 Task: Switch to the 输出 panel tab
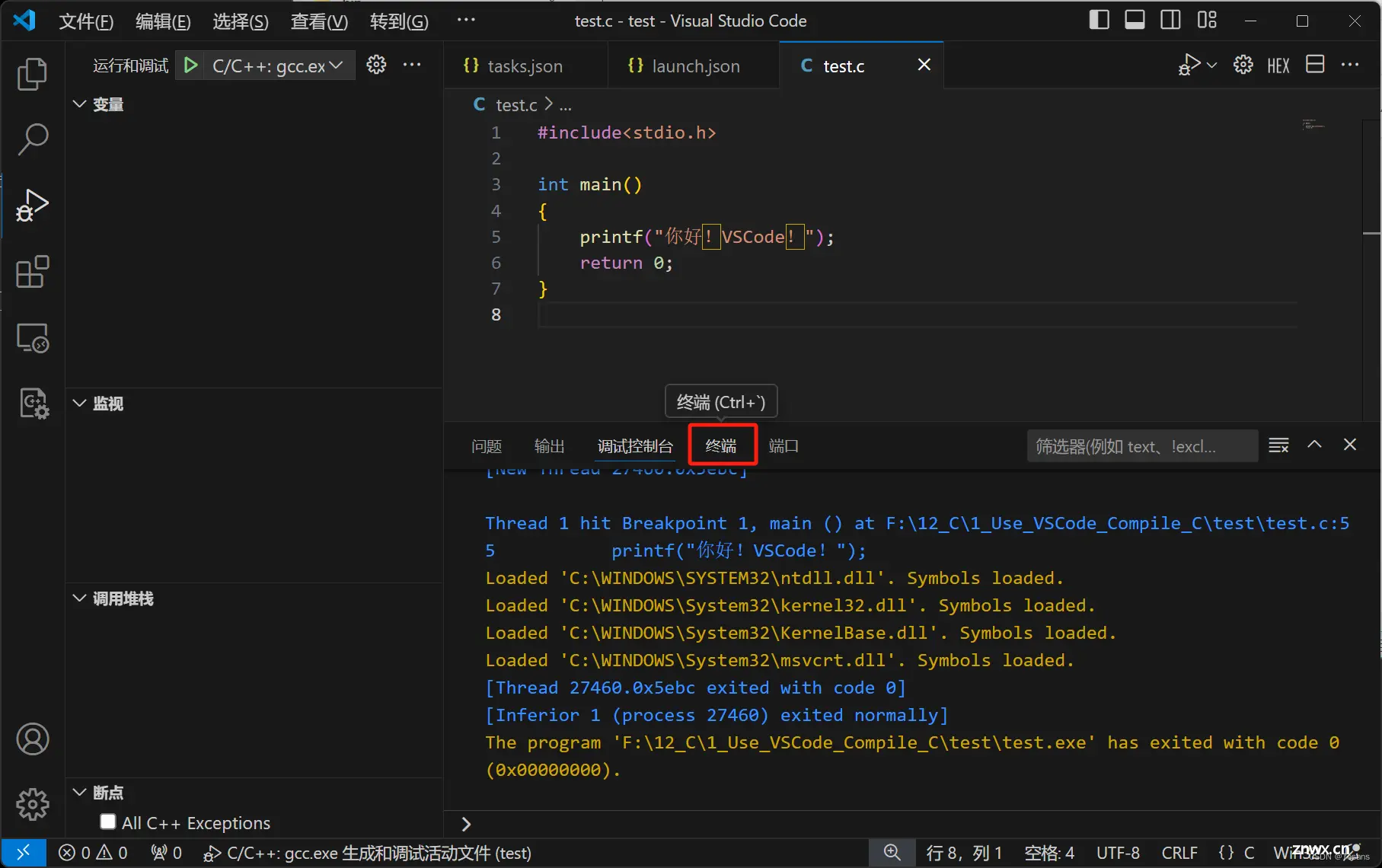tap(550, 446)
